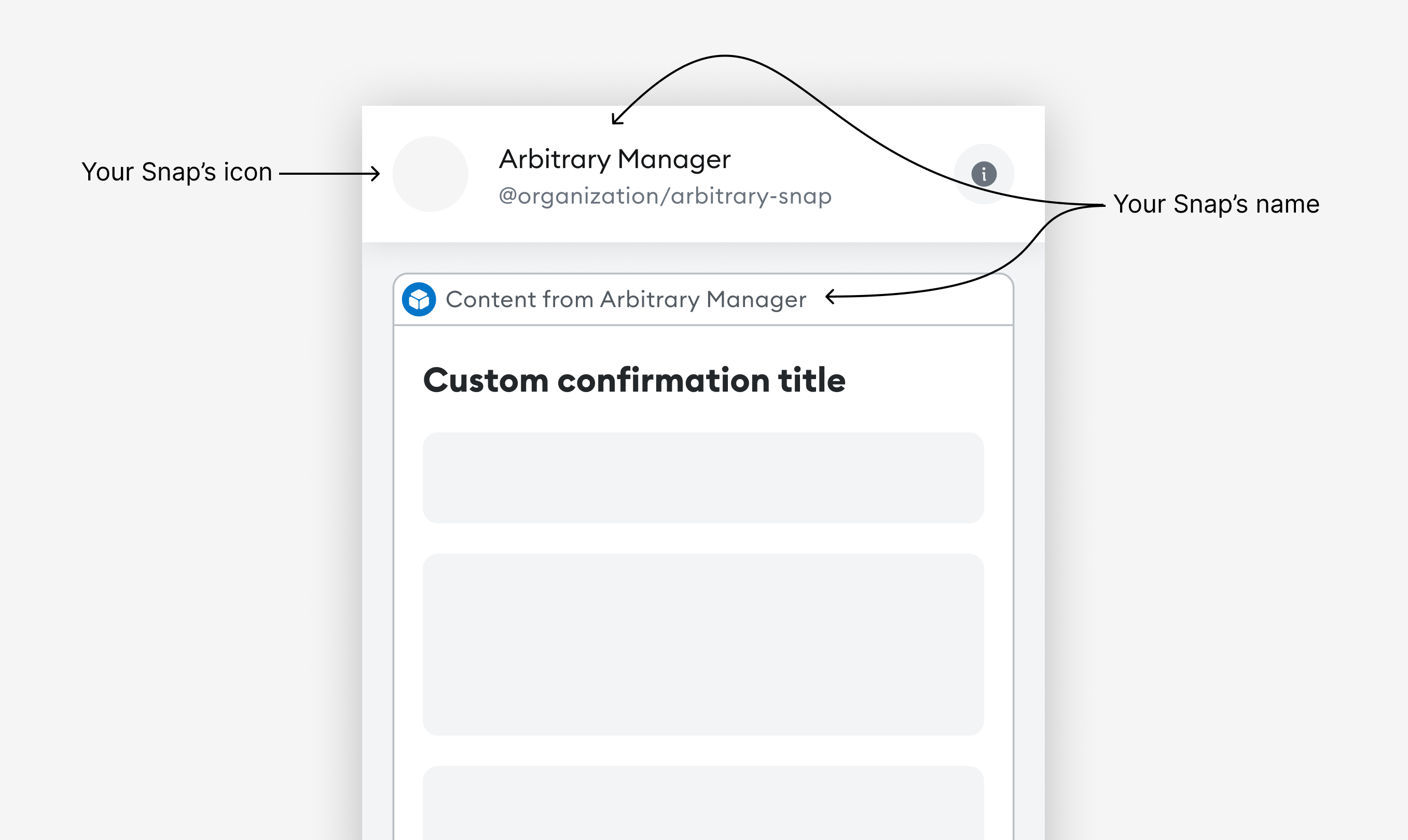Click the arrowhead pointing at the header name

(x=616, y=120)
